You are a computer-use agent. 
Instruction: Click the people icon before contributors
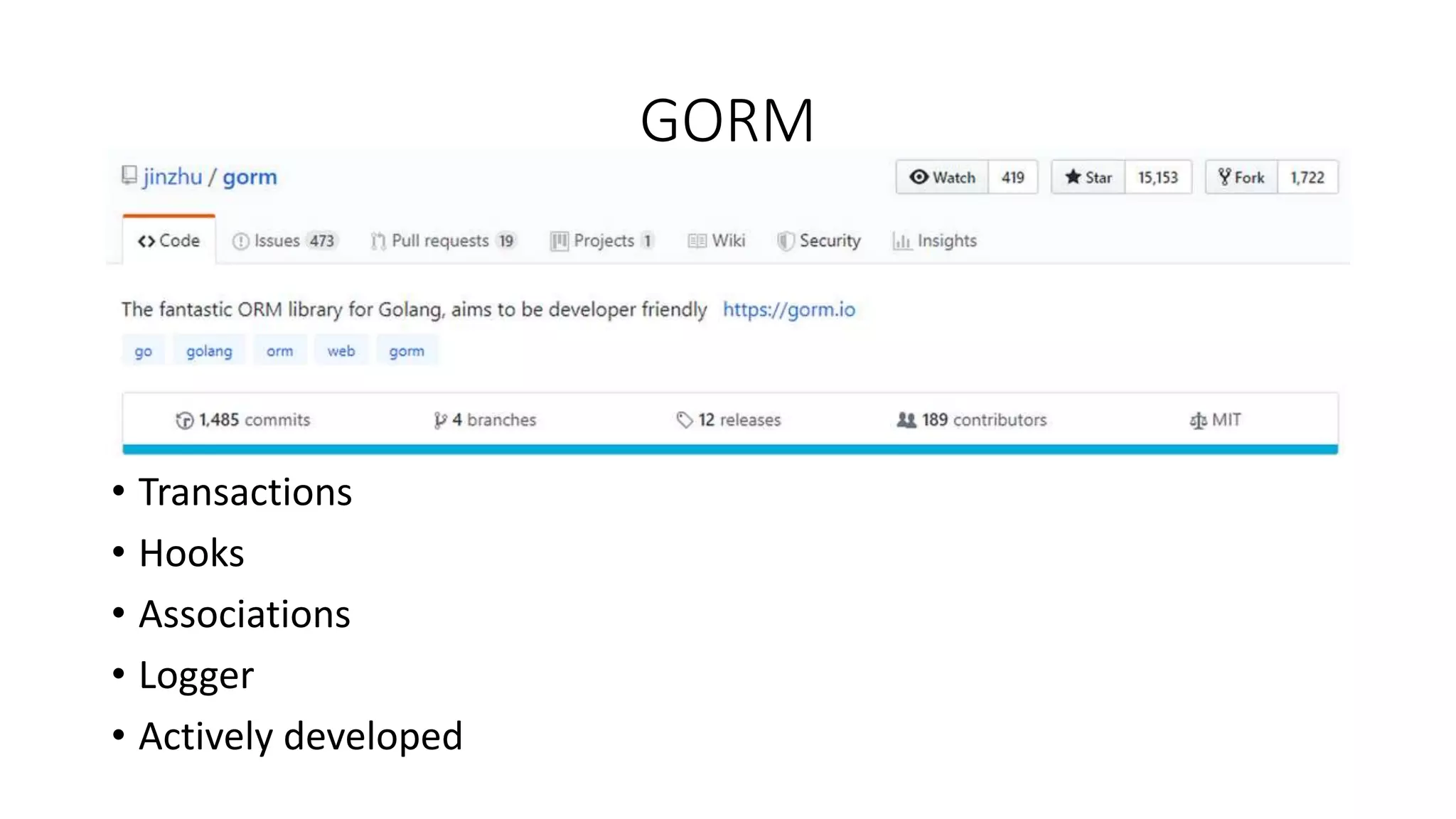tap(906, 420)
